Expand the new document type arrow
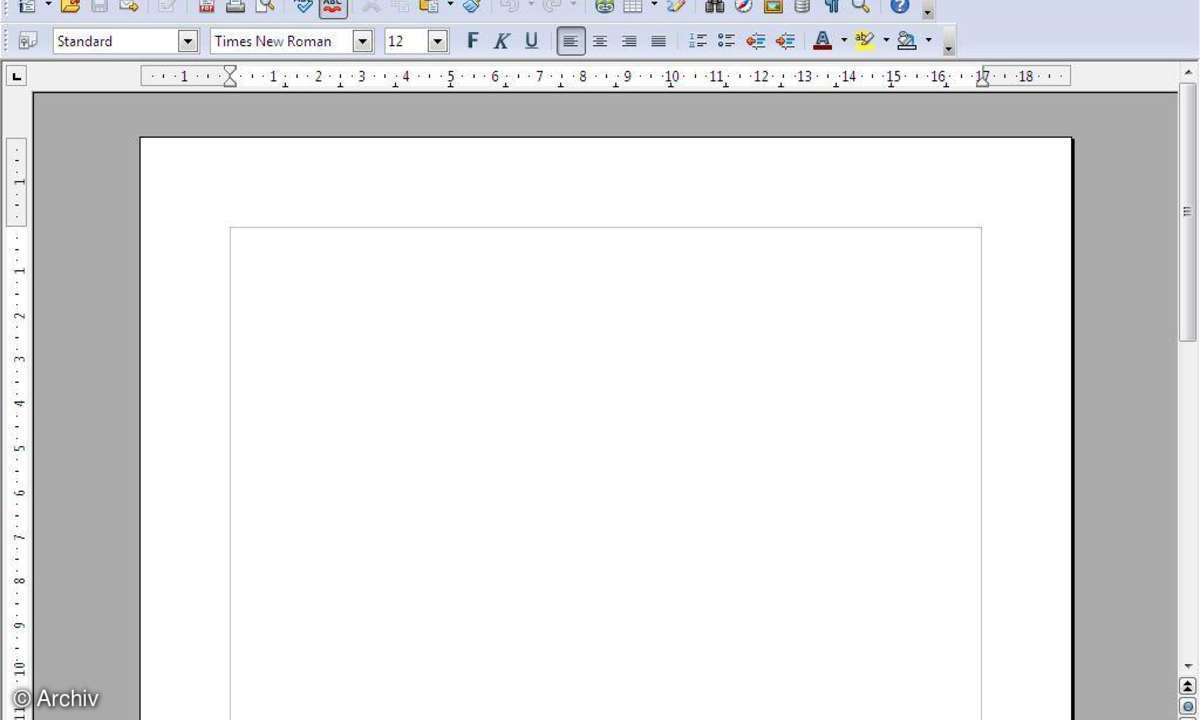The height and width of the screenshot is (720, 1200). click(x=47, y=6)
